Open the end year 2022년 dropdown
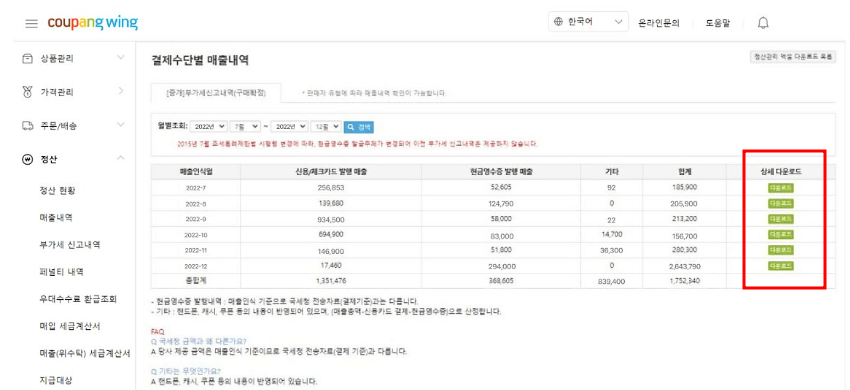850x390 pixels. pos(289,126)
